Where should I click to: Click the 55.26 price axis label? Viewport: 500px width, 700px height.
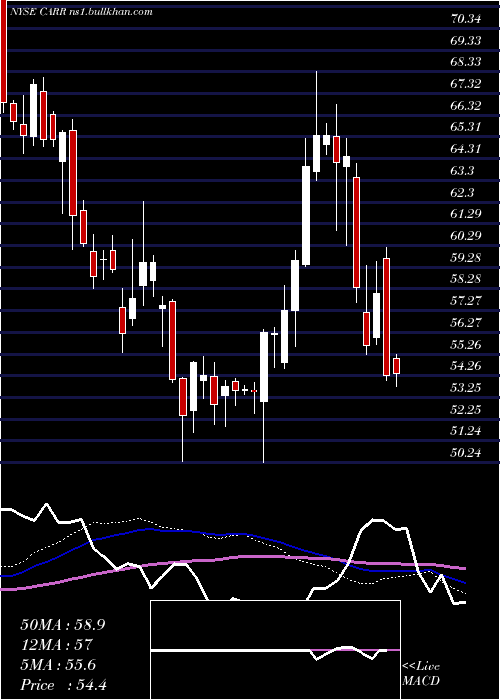tap(466, 344)
